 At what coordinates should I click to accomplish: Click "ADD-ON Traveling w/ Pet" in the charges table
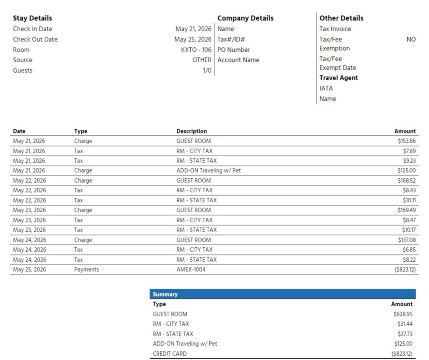(208, 170)
